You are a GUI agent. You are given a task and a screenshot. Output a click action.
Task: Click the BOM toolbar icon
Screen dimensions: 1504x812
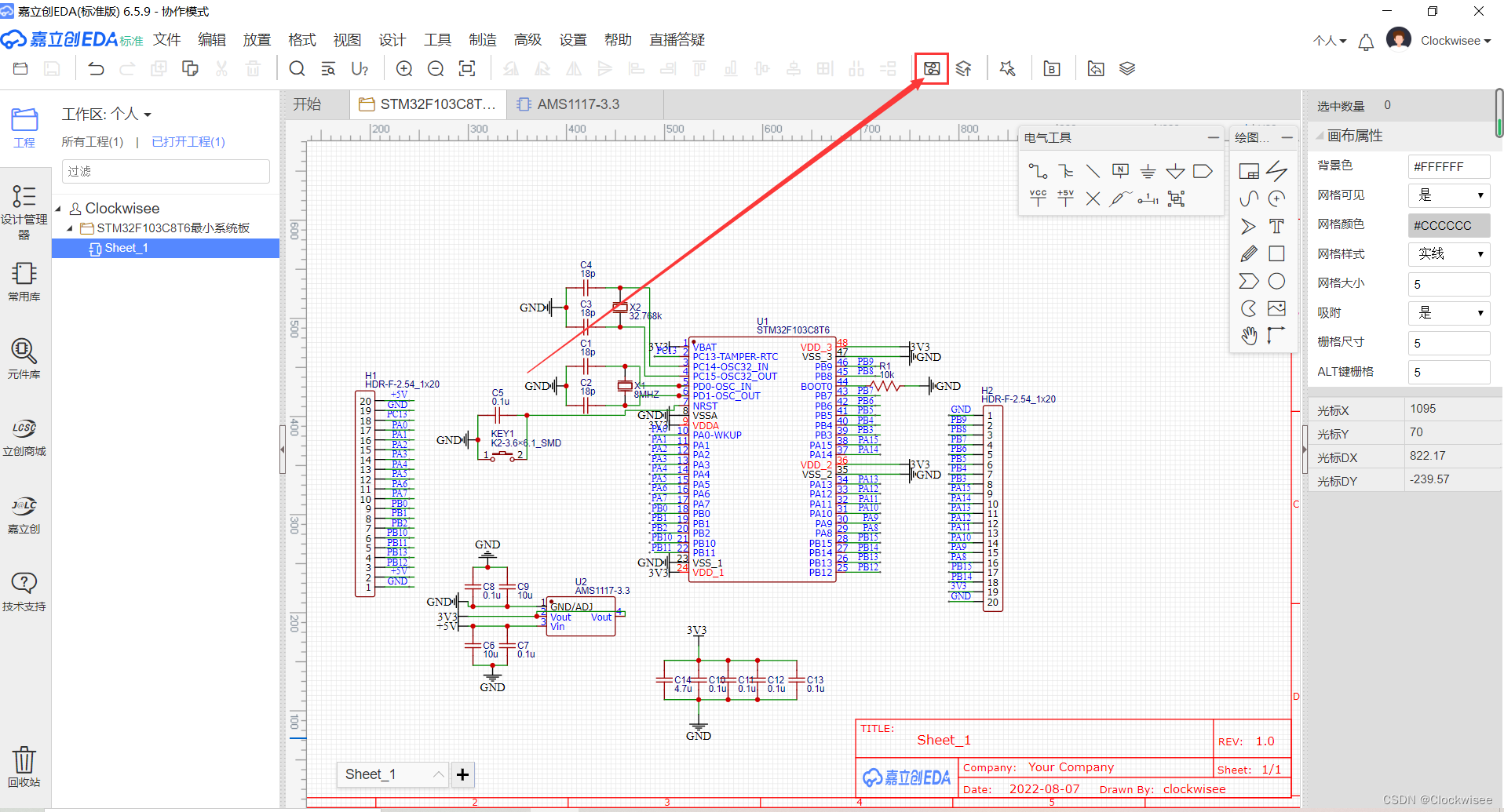1052,69
